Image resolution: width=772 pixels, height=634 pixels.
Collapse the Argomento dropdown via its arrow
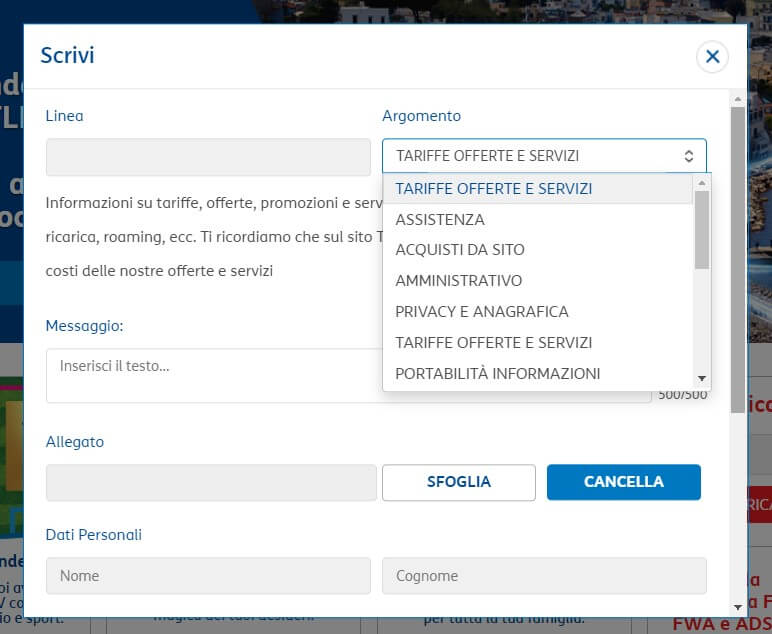[688, 156]
